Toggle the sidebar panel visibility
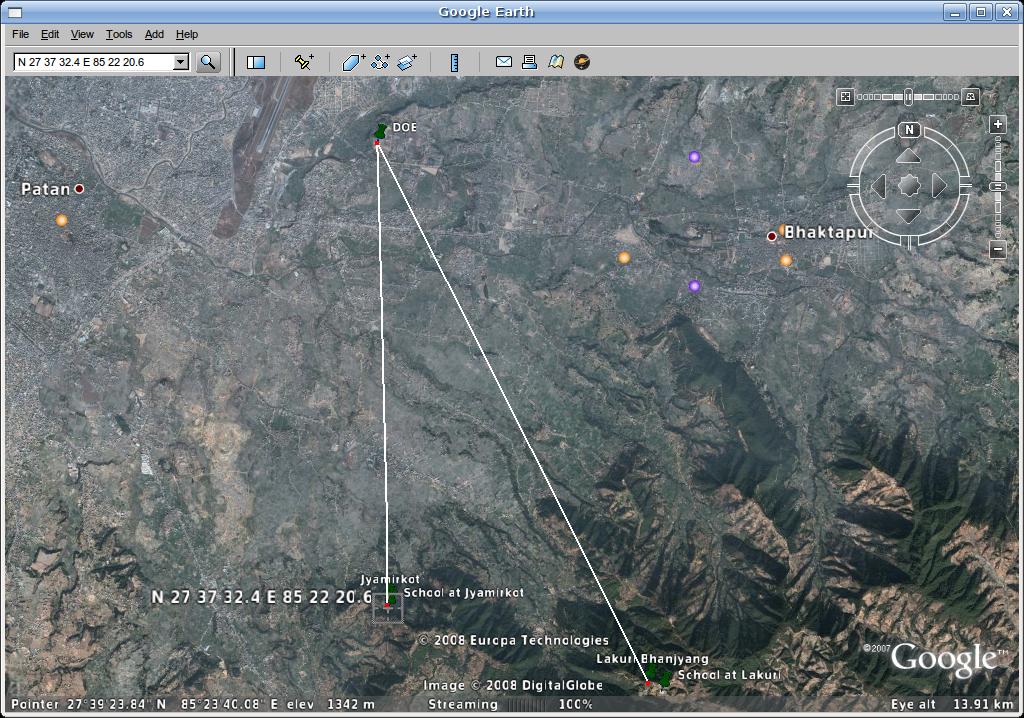 pyautogui.click(x=256, y=62)
